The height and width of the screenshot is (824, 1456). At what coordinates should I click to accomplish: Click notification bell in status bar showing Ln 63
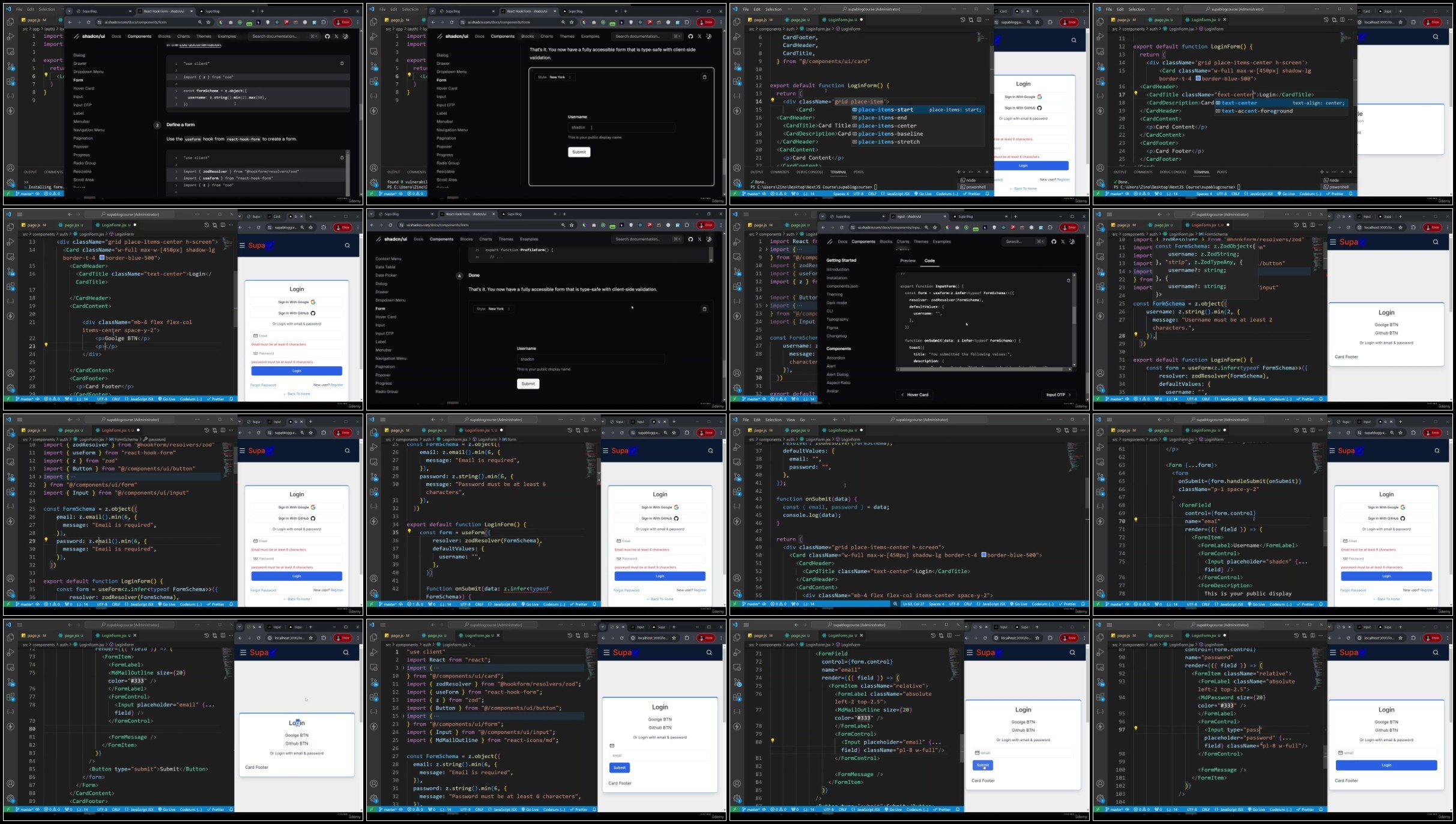(1083, 604)
